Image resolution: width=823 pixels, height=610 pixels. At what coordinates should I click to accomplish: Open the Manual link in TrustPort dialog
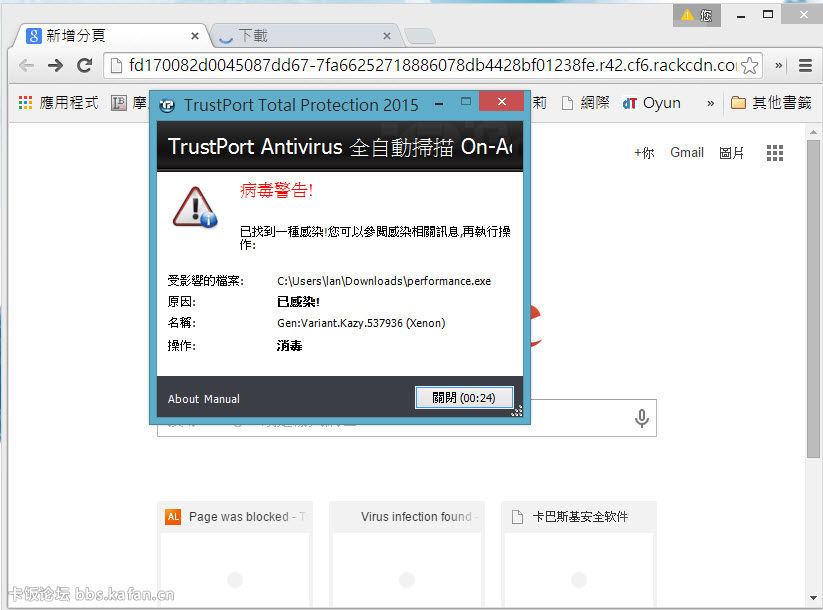point(222,399)
